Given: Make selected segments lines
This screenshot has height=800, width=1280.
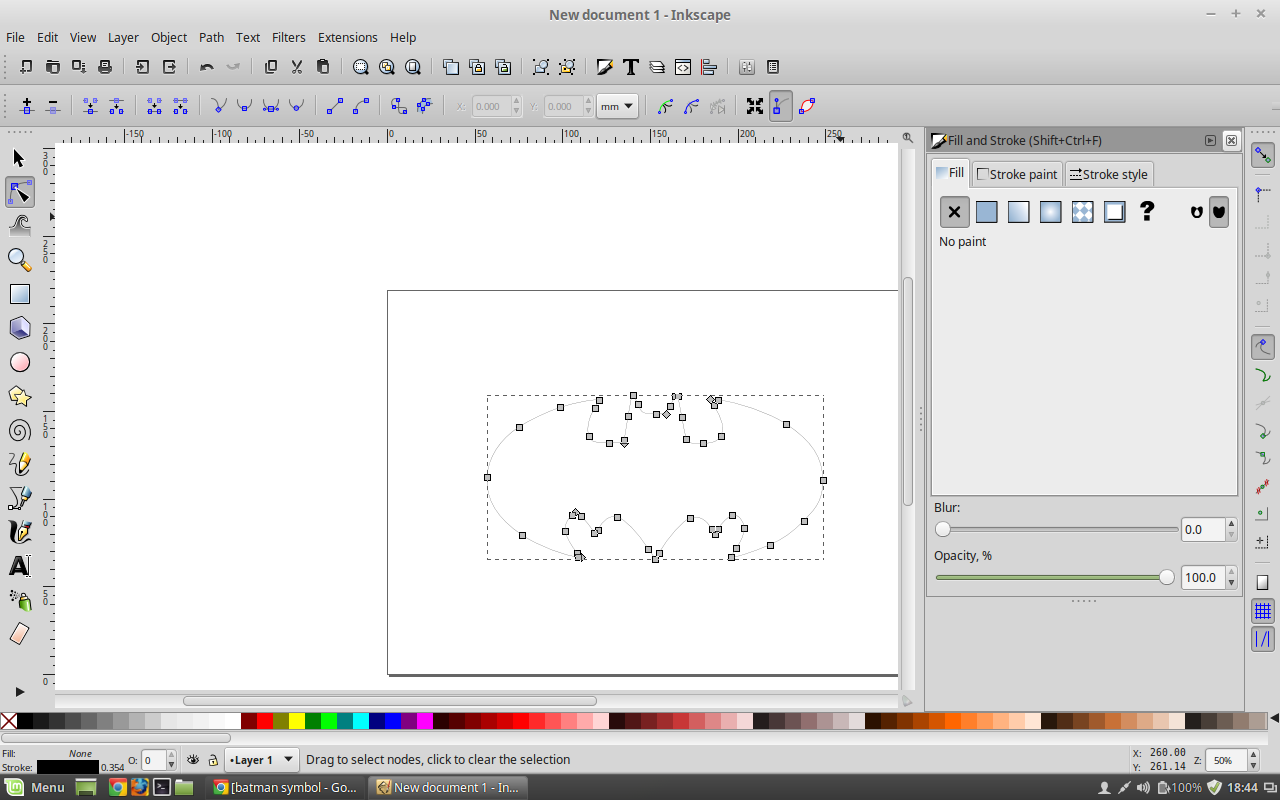Looking at the screenshot, I should click(x=335, y=106).
